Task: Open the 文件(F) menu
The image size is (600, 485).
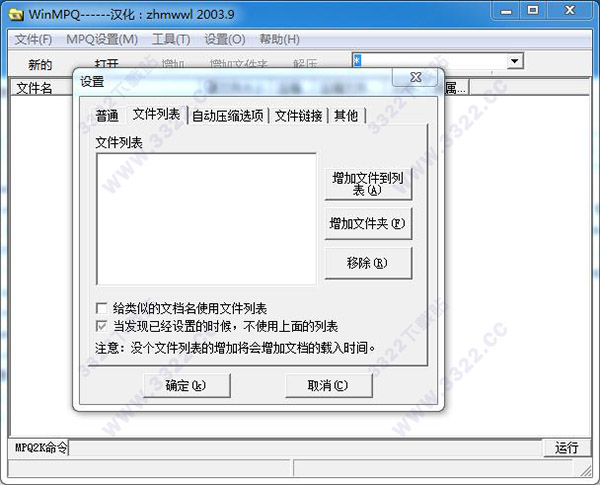Action: point(33,39)
